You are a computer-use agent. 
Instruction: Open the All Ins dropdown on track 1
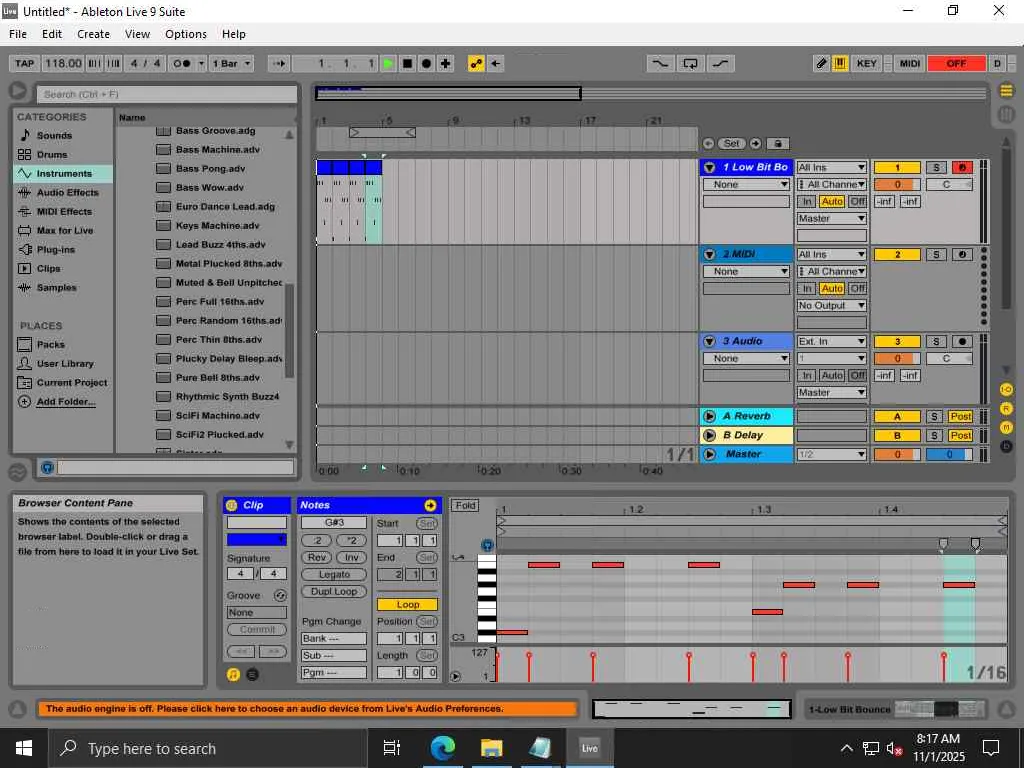point(831,167)
